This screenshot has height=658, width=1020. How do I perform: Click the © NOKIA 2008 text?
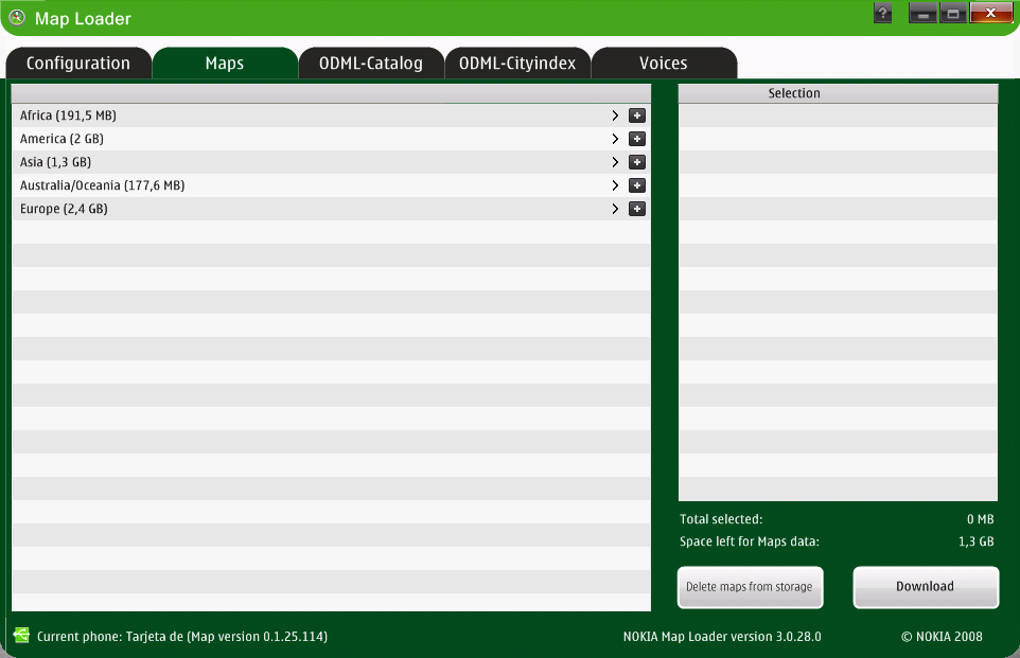[942, 637]
